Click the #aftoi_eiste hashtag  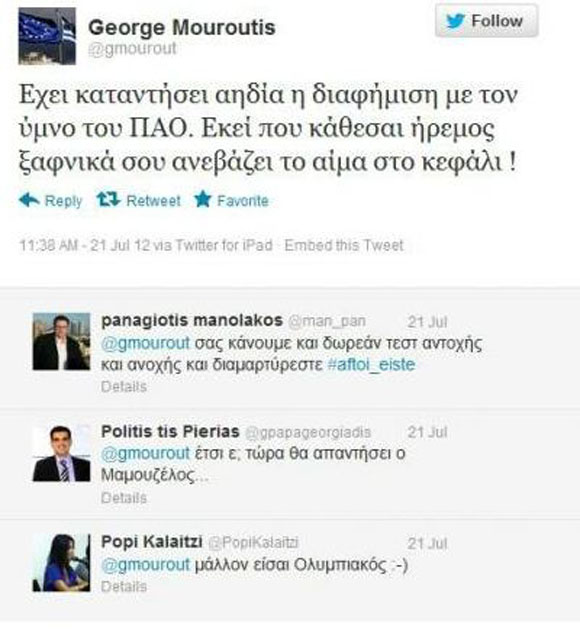click(371, 364)
